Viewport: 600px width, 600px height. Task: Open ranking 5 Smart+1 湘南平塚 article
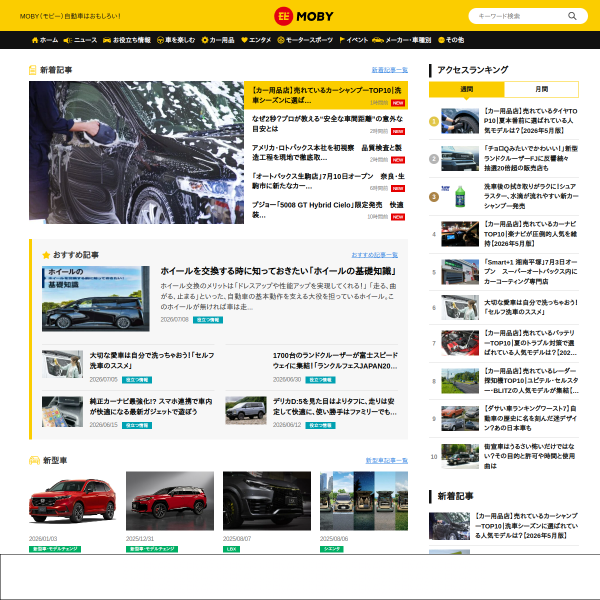(530, 272)
